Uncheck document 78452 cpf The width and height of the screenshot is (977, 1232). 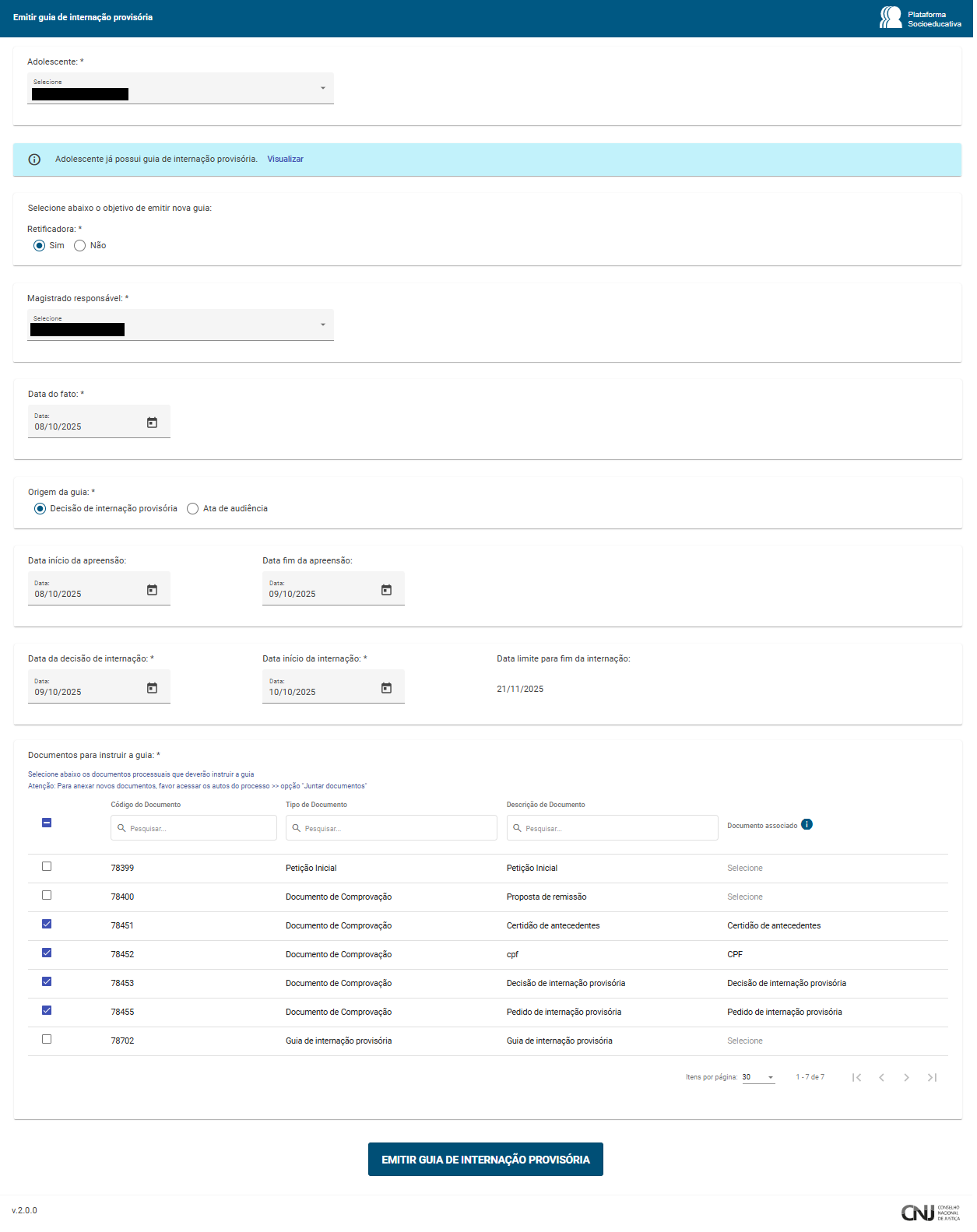tap(47, 953)
